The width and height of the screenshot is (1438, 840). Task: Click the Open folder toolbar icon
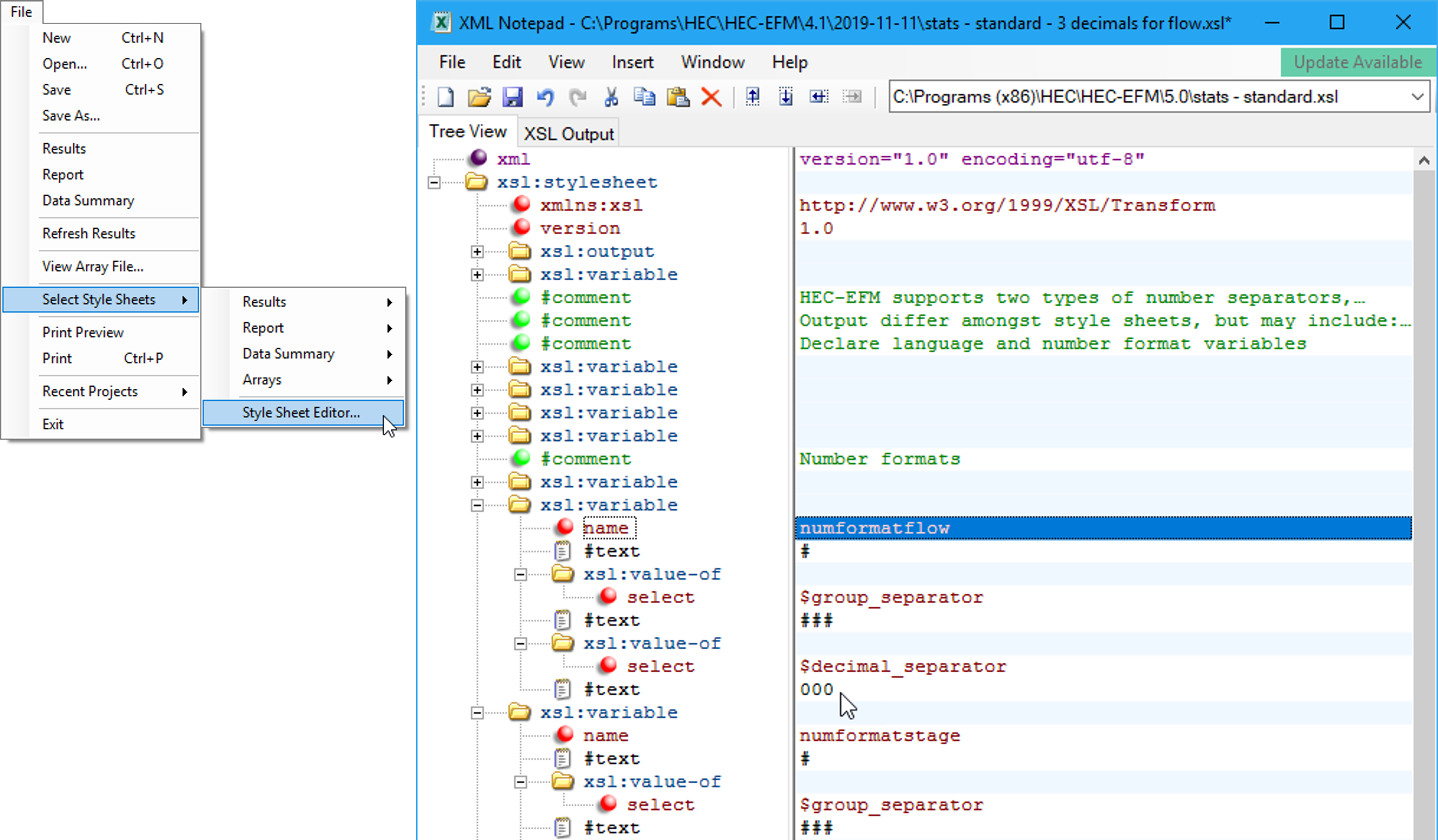[x=479, y=97]
